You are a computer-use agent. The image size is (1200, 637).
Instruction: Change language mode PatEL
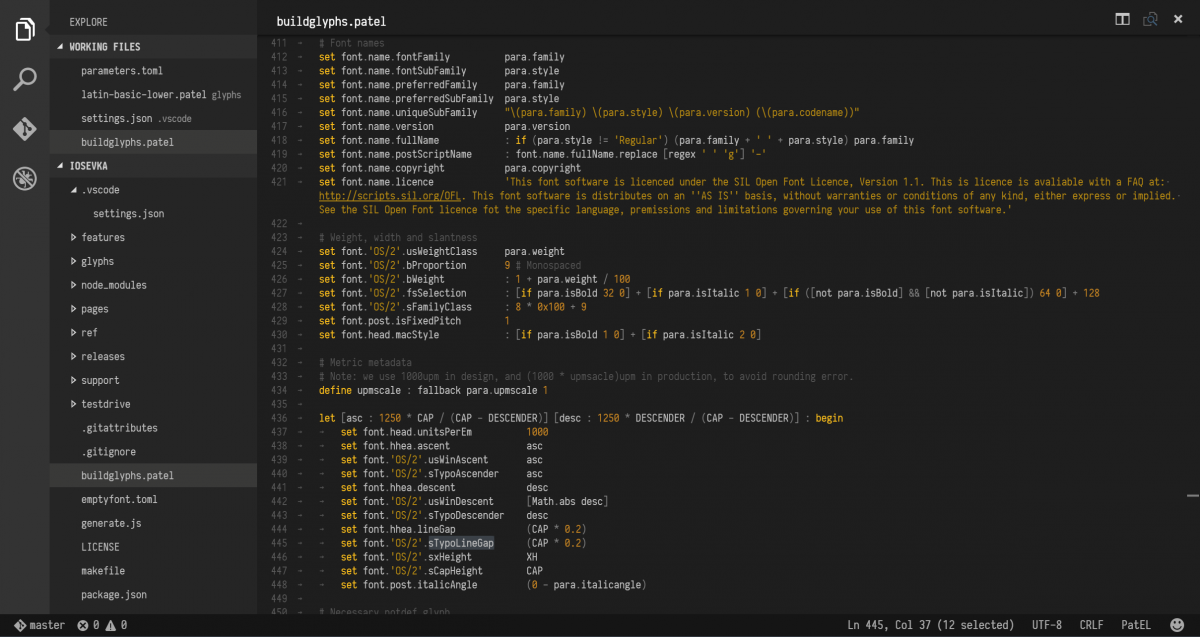(1136, 625)
